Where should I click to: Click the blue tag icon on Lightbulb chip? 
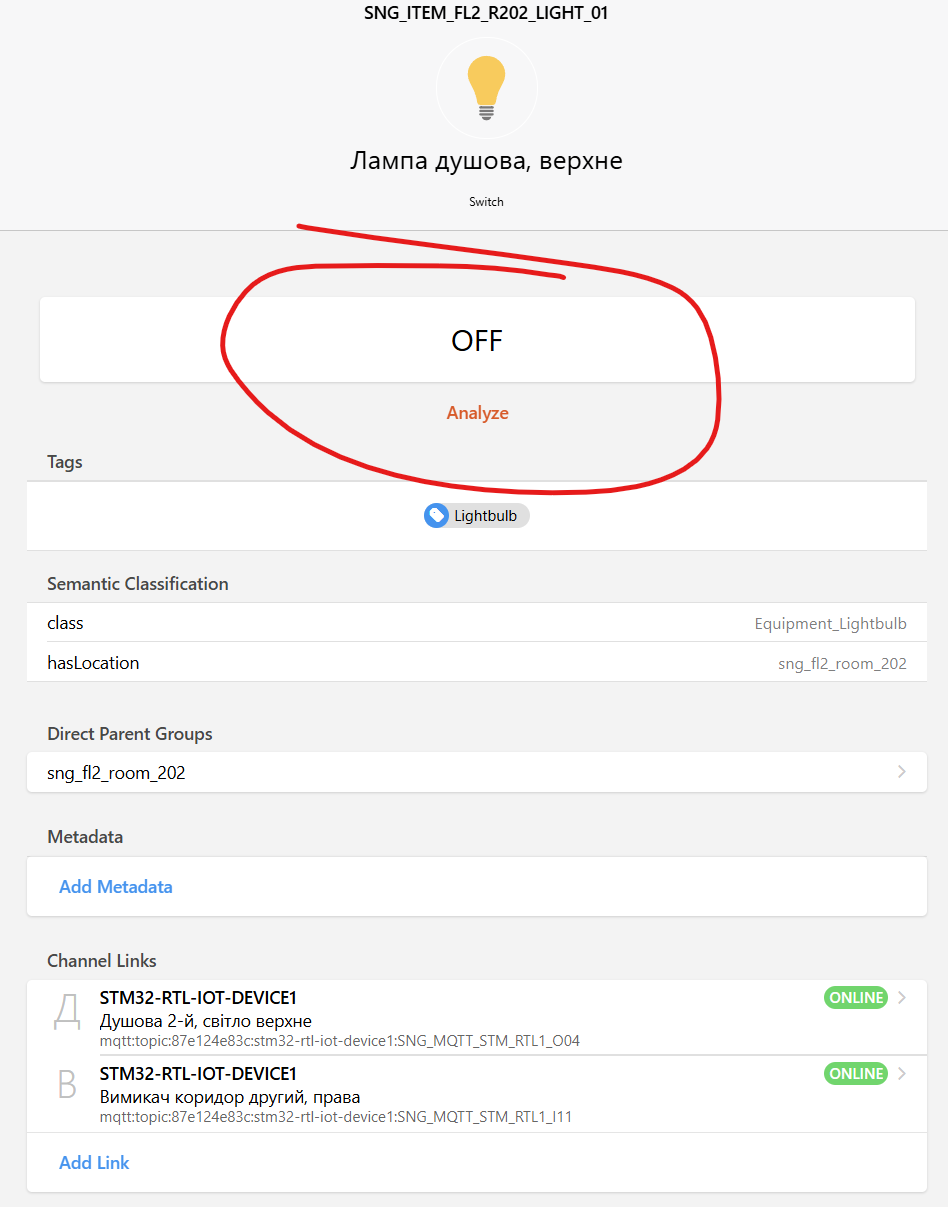coord(436,516)
